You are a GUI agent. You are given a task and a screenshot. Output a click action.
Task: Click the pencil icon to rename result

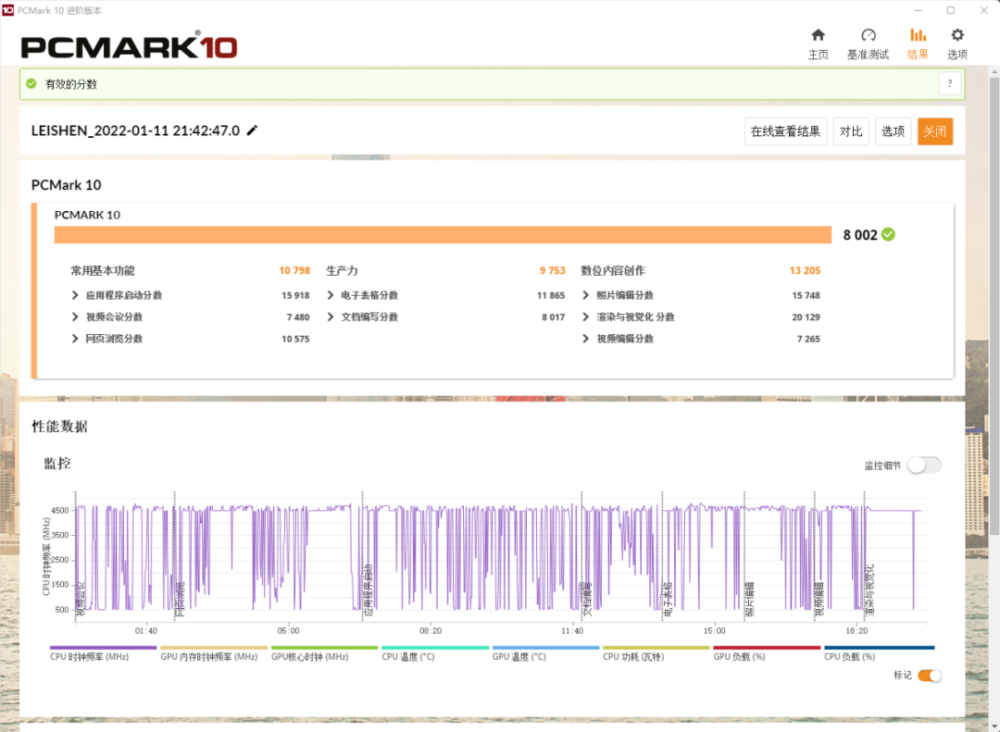coord(253,130)
